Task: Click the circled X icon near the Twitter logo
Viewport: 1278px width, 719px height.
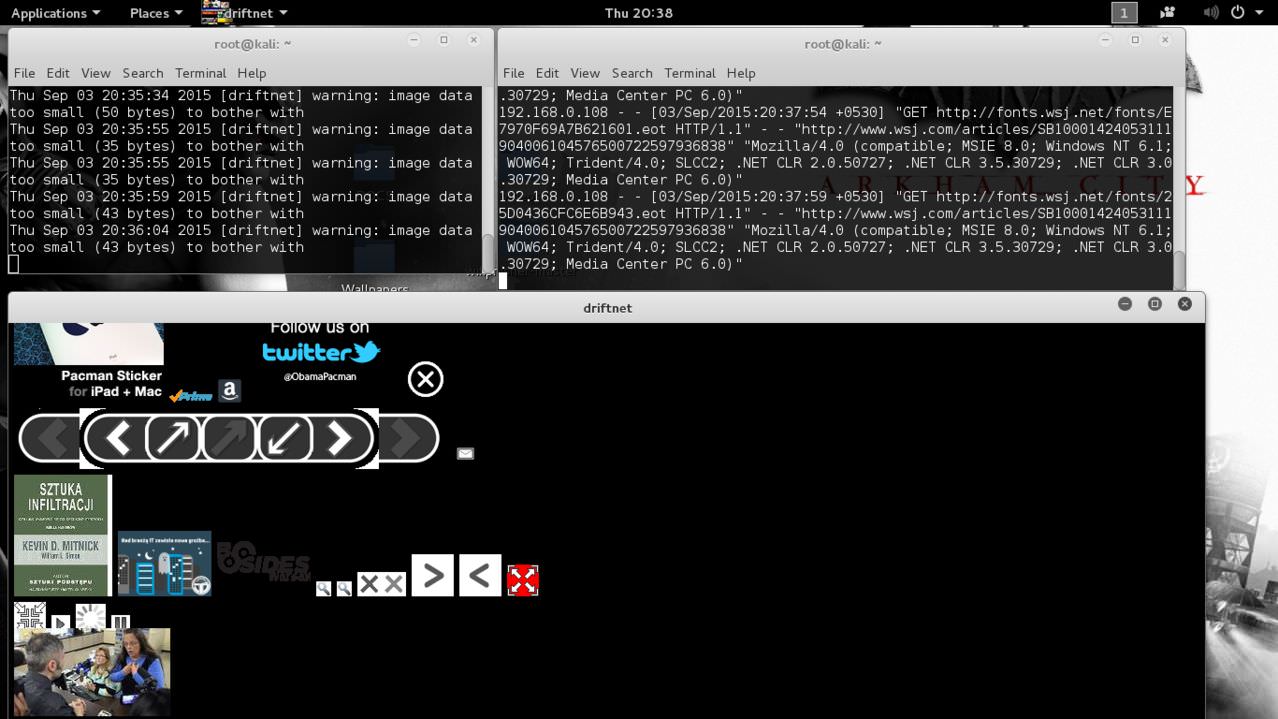Action: pos(425,379)
